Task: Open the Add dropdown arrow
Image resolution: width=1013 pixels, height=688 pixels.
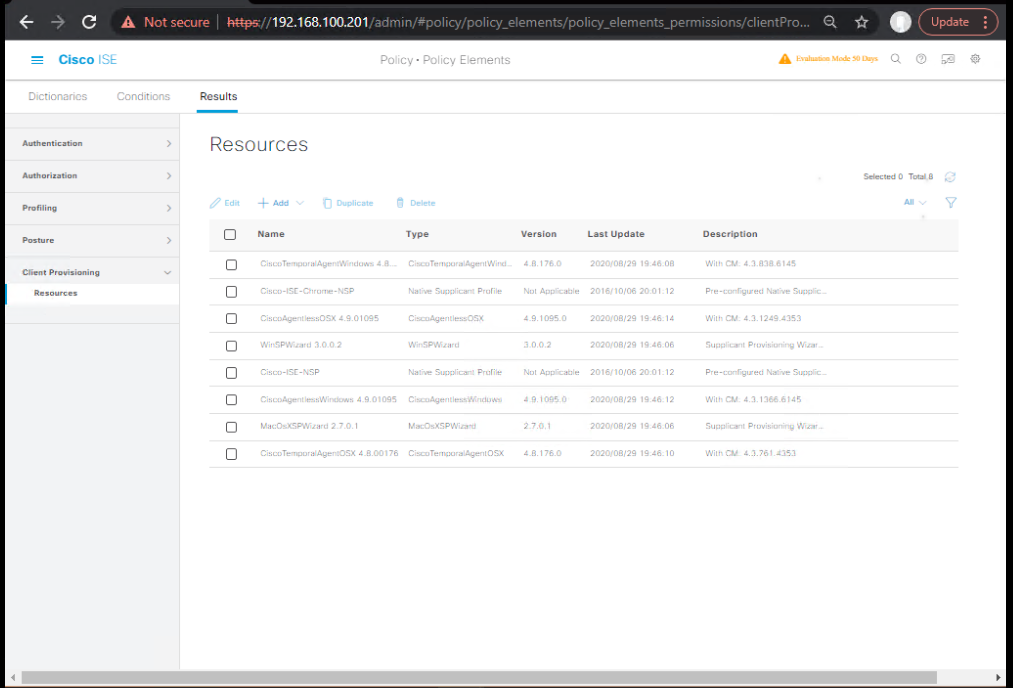Action: coord(300,203)
